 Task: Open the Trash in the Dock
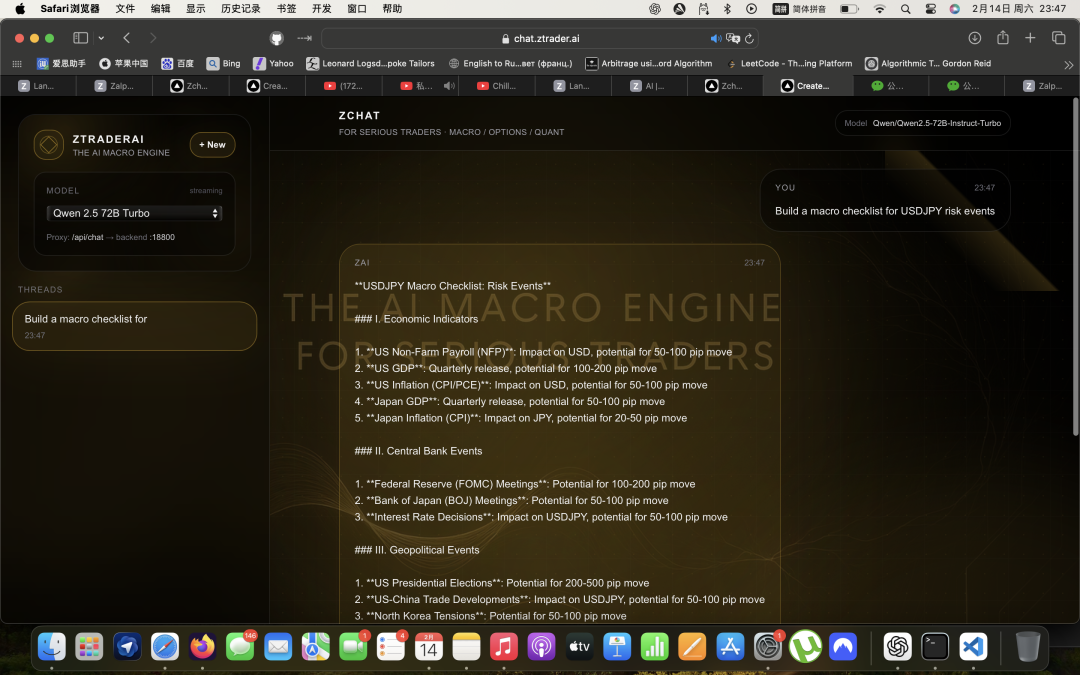(x=1027, y=647)
